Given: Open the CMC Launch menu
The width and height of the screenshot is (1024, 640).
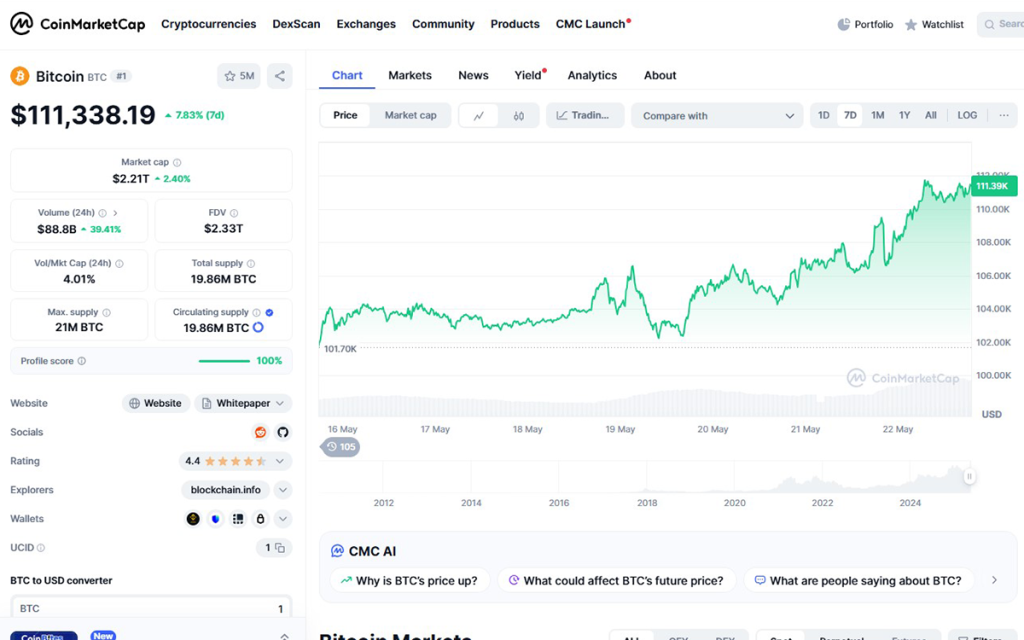Looking at the screenshot, I should (592, 24).
